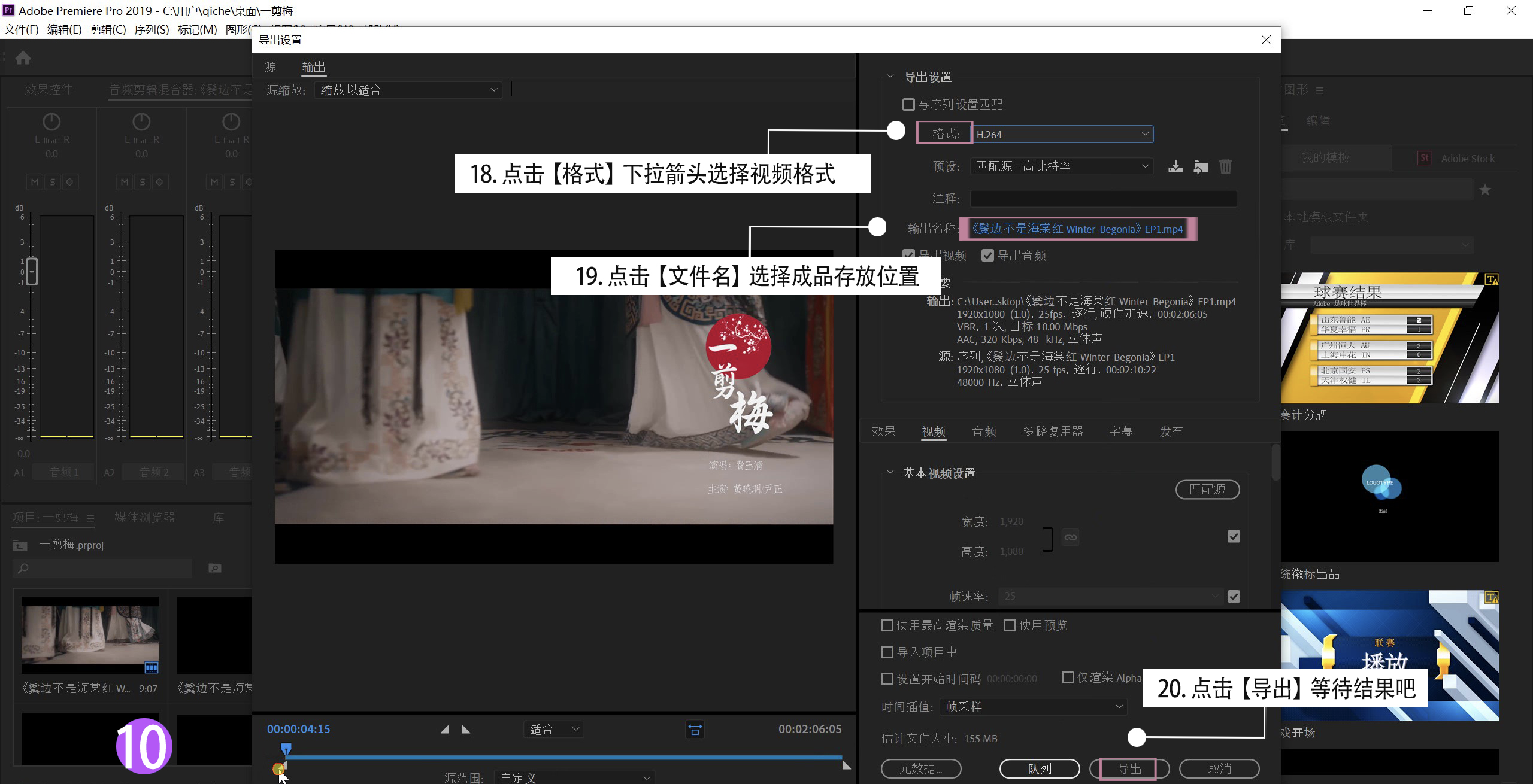
Task: Open the 序列(S) menu
Action: [x=152, y=29]
